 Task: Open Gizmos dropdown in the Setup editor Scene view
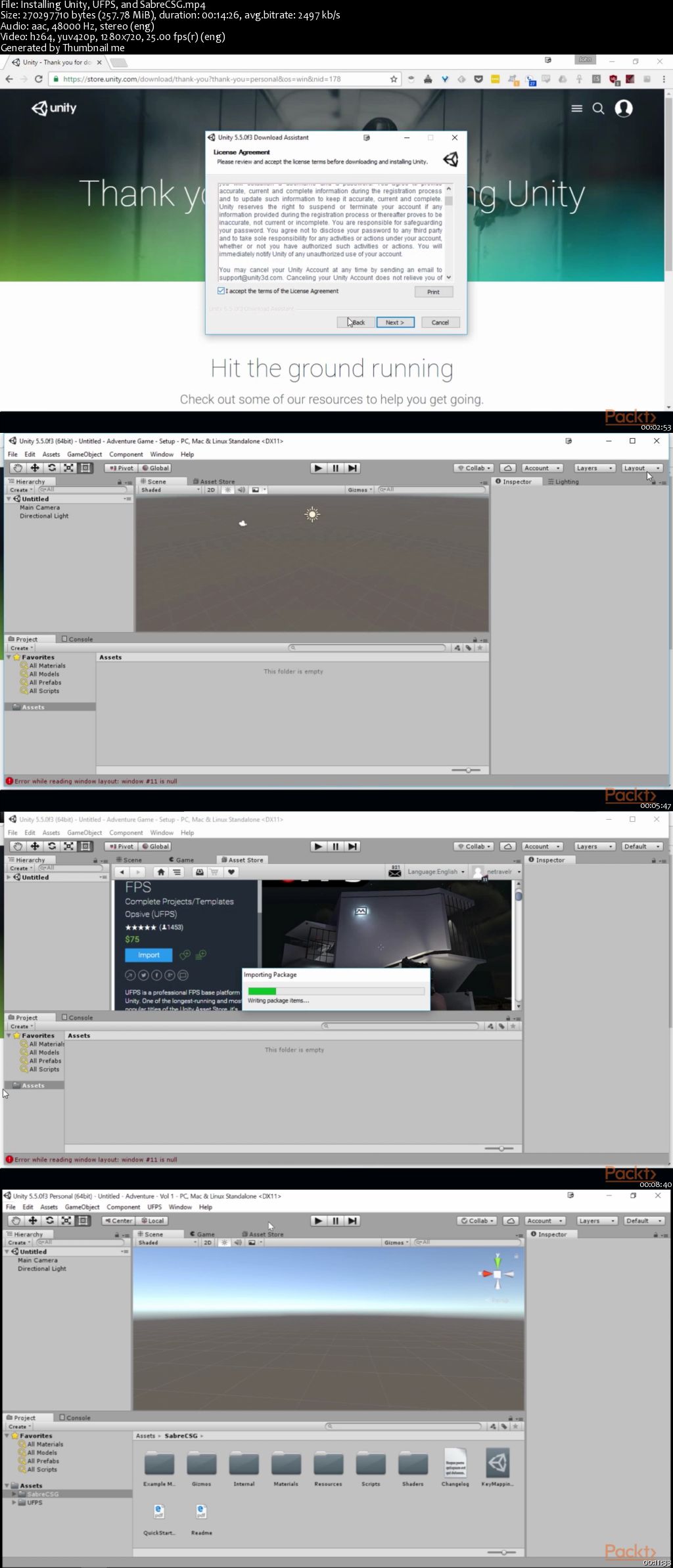(x=360, y=490)
